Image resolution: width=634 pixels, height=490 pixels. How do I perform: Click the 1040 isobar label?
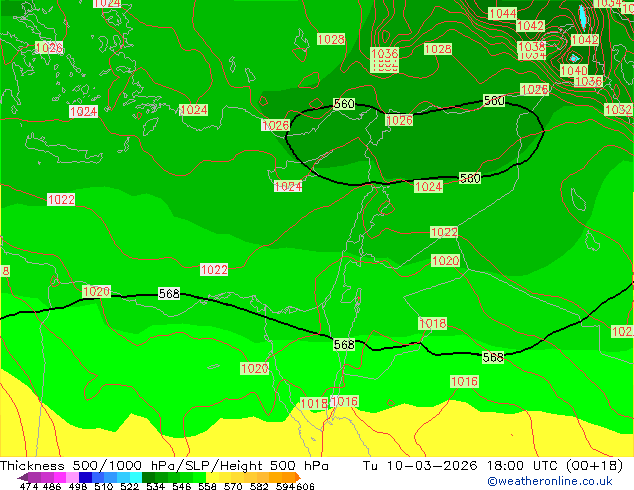pyautogui.click(x=574, y=71)
